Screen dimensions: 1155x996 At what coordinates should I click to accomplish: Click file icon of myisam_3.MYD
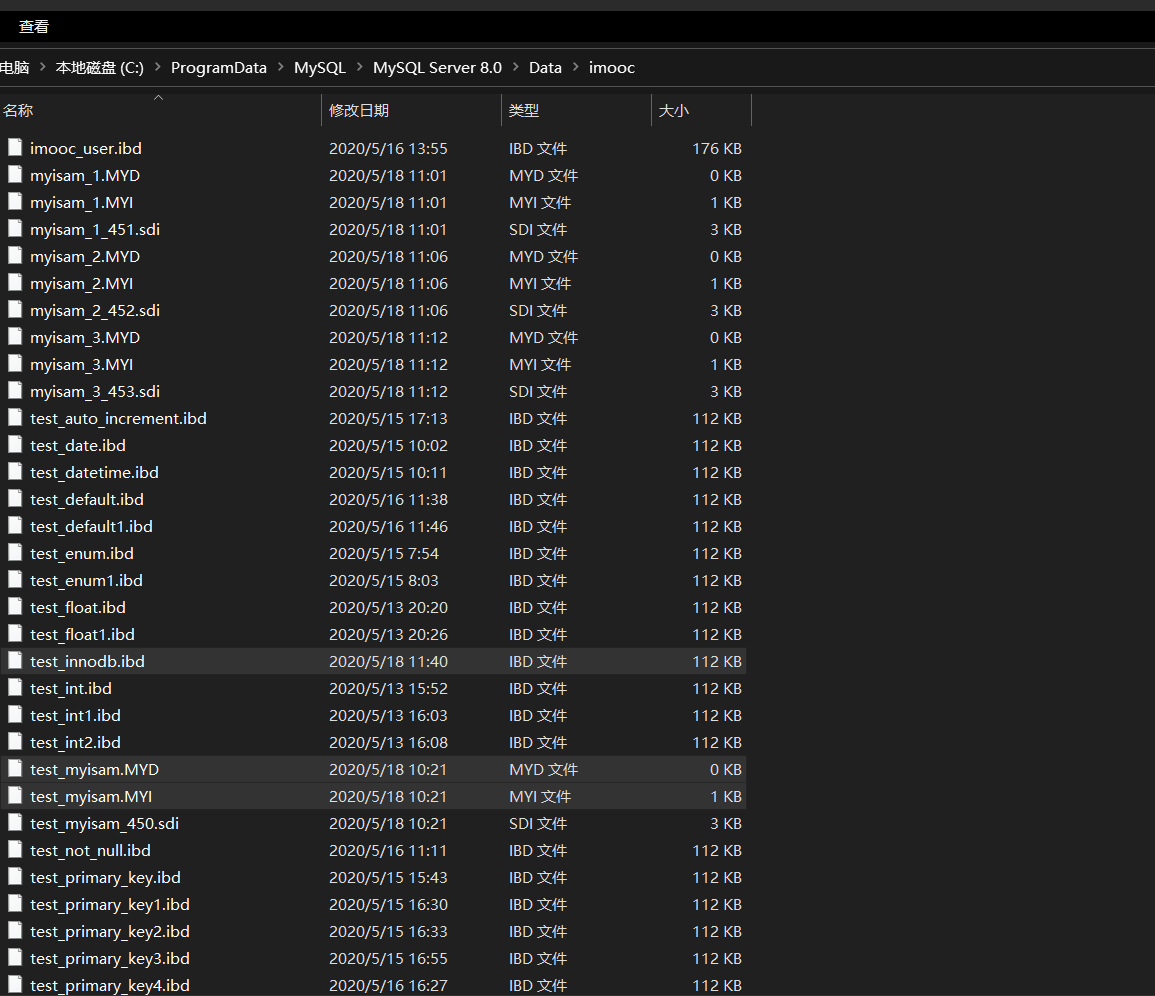click(15, 337)
